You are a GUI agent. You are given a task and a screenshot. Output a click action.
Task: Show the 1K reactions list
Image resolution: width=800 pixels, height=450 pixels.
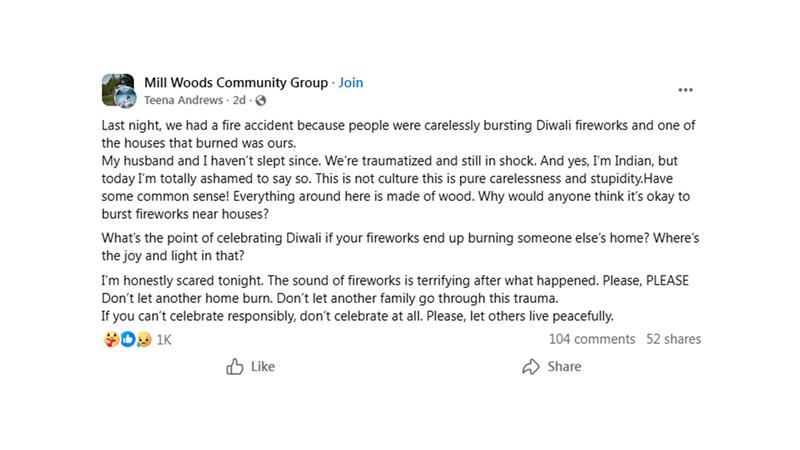[x=164, y=340]
